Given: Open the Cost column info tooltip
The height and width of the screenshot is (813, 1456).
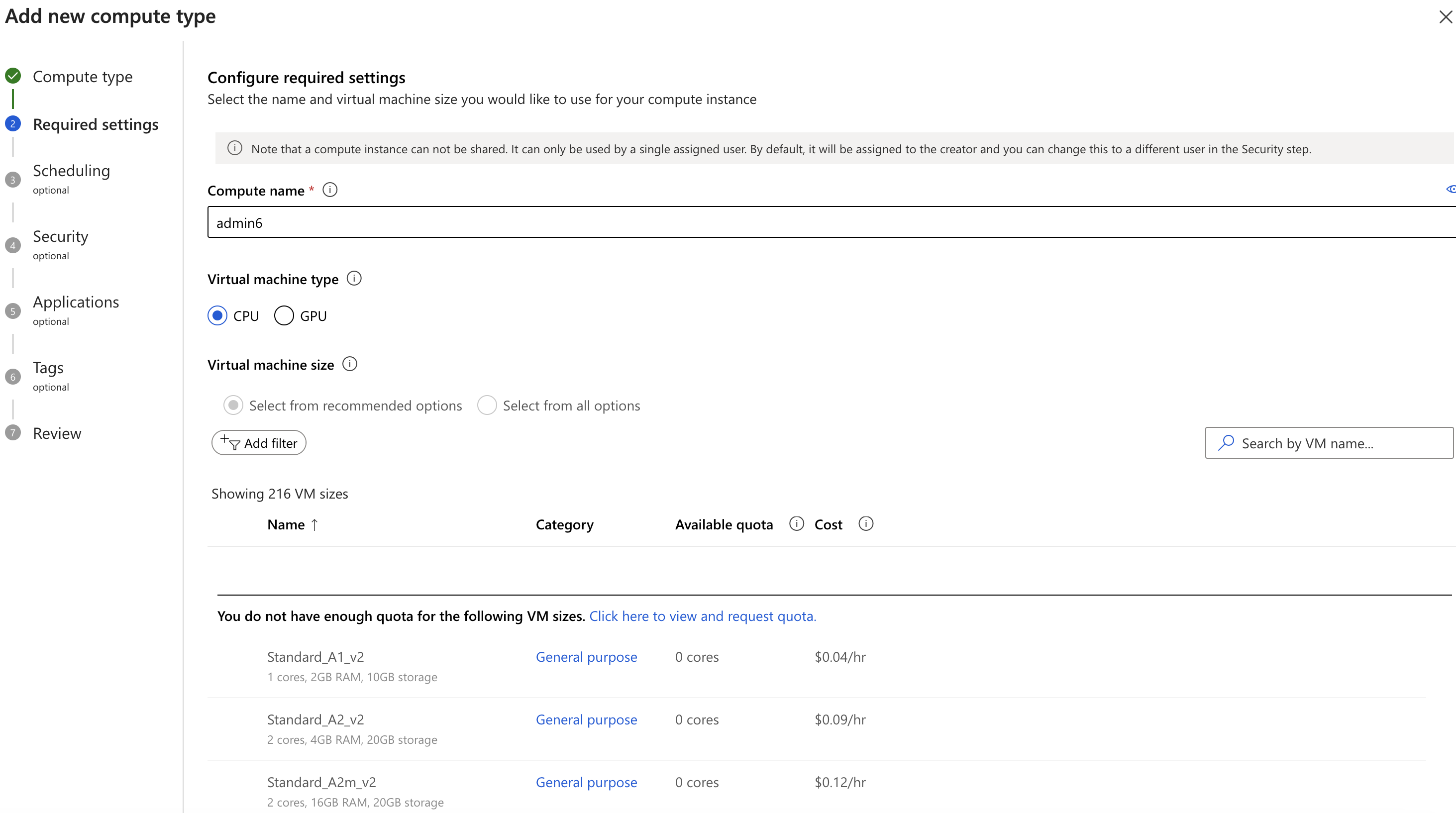Looking at the screenshot, I should (865, 523).
